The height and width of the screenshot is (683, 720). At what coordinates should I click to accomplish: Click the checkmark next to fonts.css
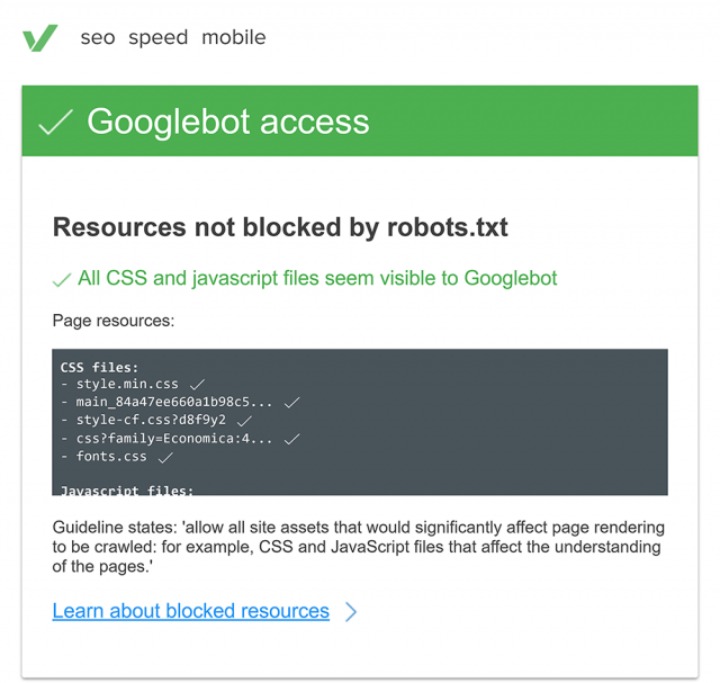point(165,457)
